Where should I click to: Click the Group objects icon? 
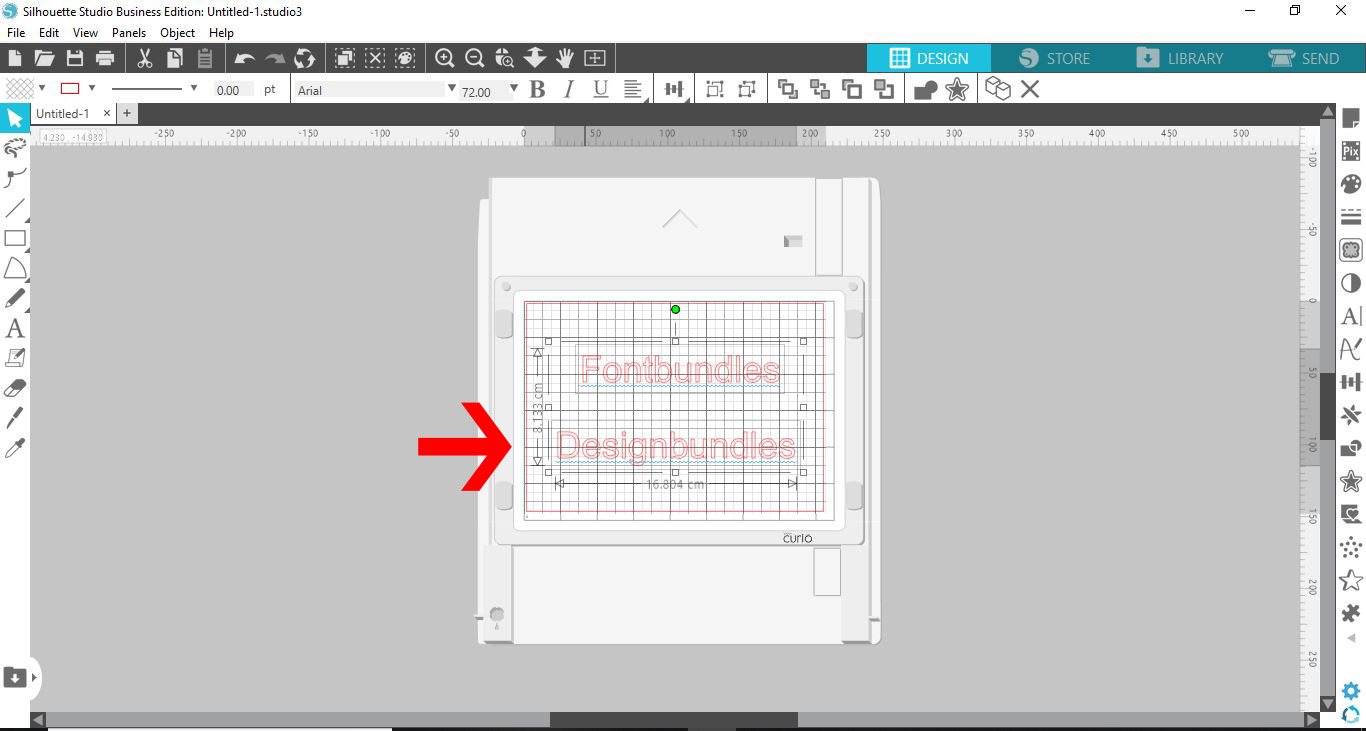[x=714, y=90]
